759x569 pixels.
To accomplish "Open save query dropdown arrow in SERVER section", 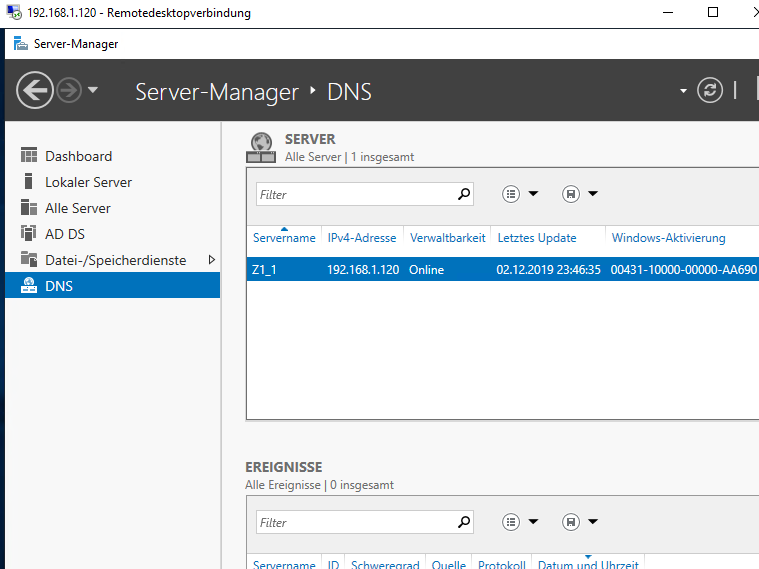I will (x=593, y=194).
